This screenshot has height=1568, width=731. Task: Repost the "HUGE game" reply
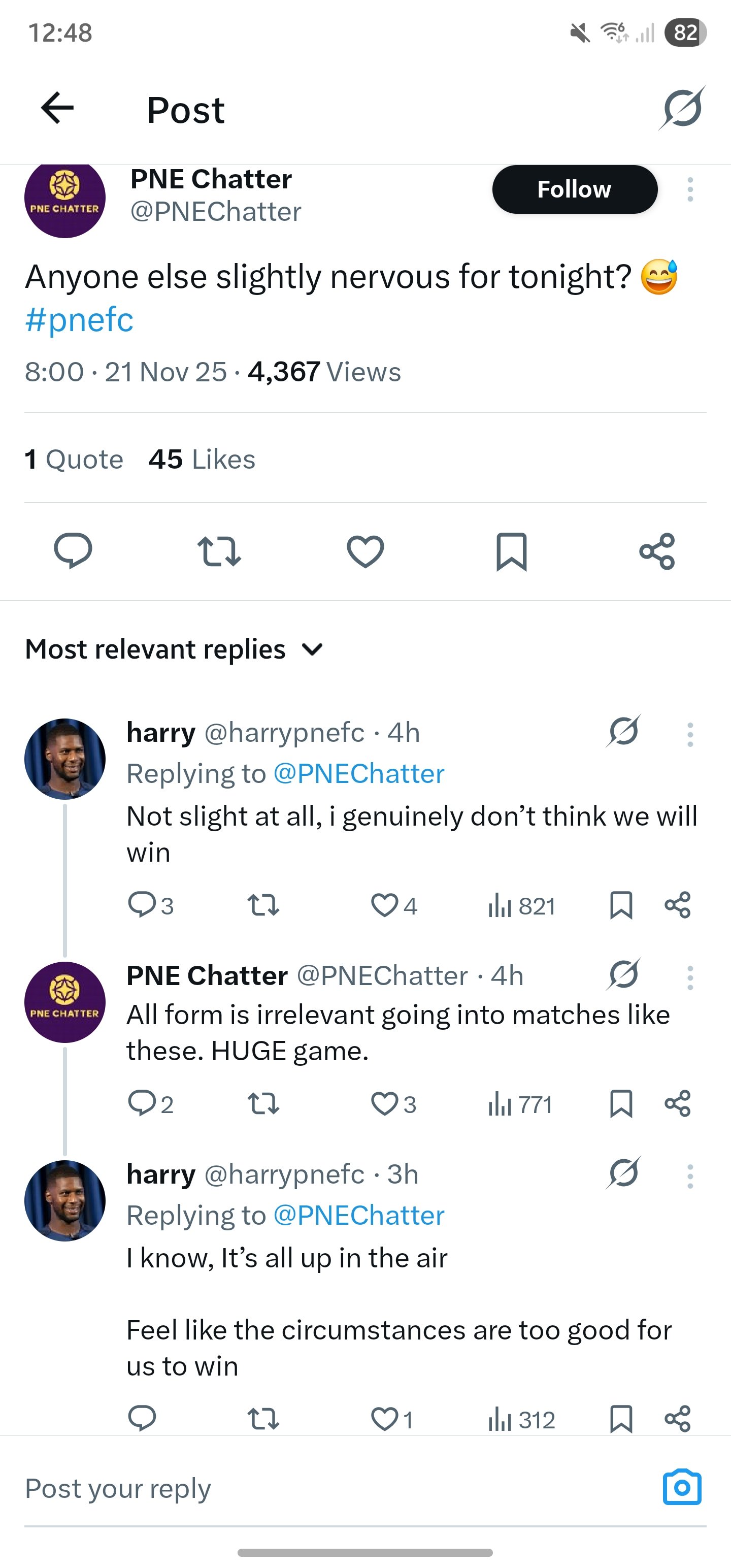click(263, 1103)
